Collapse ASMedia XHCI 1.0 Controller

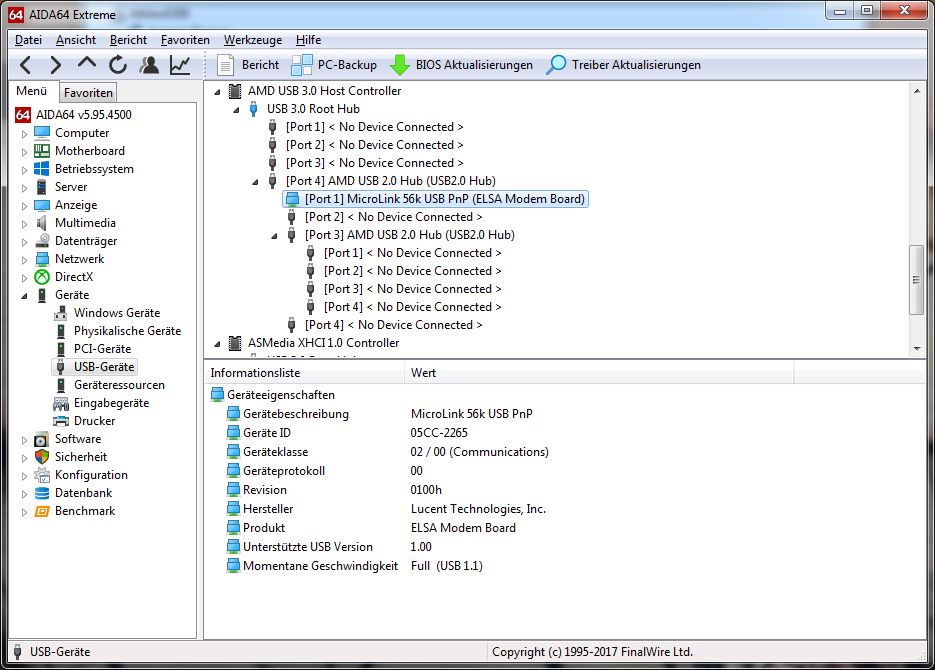tap(218, 344)
